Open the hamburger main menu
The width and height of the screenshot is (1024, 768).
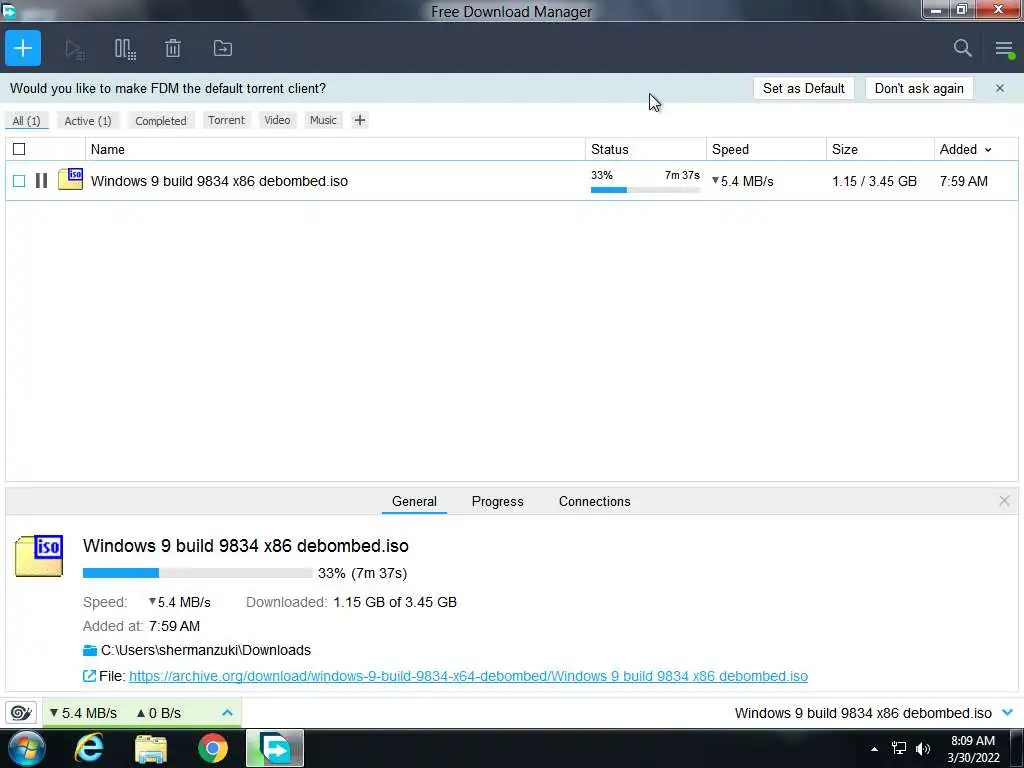[x=1004, y=48]
